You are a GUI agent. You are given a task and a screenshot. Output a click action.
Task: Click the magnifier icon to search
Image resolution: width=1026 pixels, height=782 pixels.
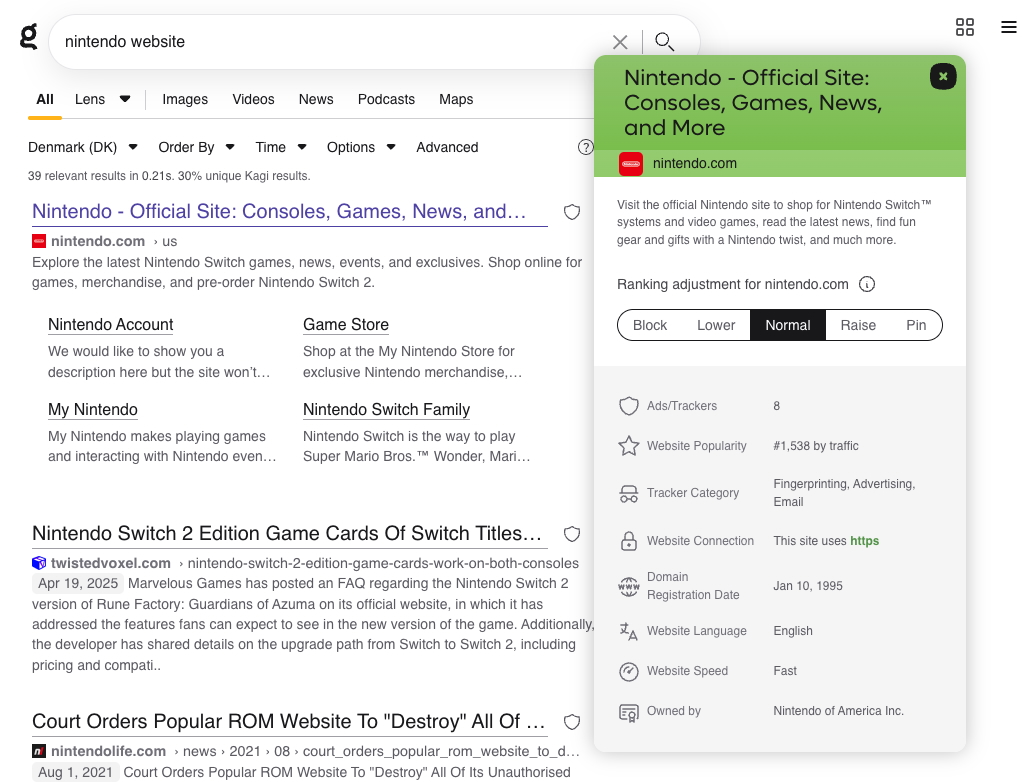tap(664, 43)
